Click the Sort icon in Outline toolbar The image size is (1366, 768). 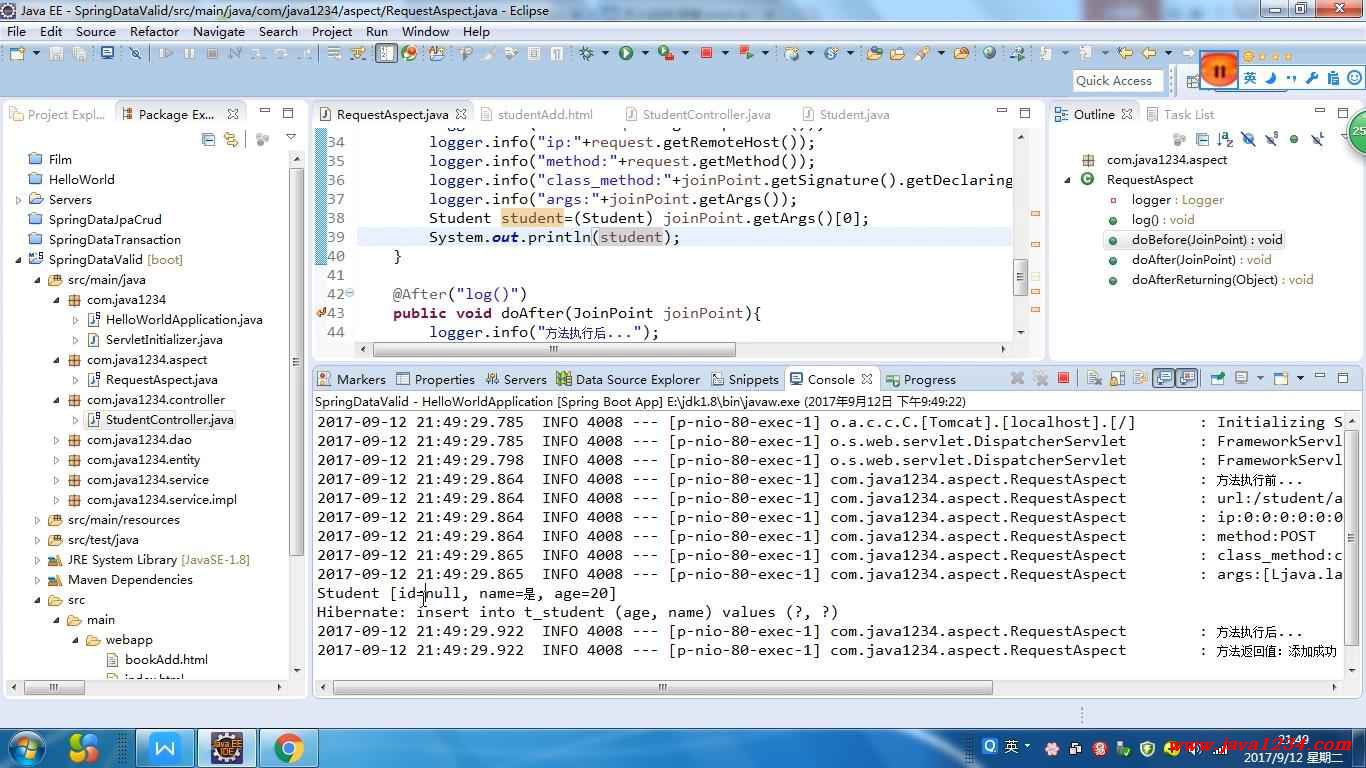(1225, 139)
